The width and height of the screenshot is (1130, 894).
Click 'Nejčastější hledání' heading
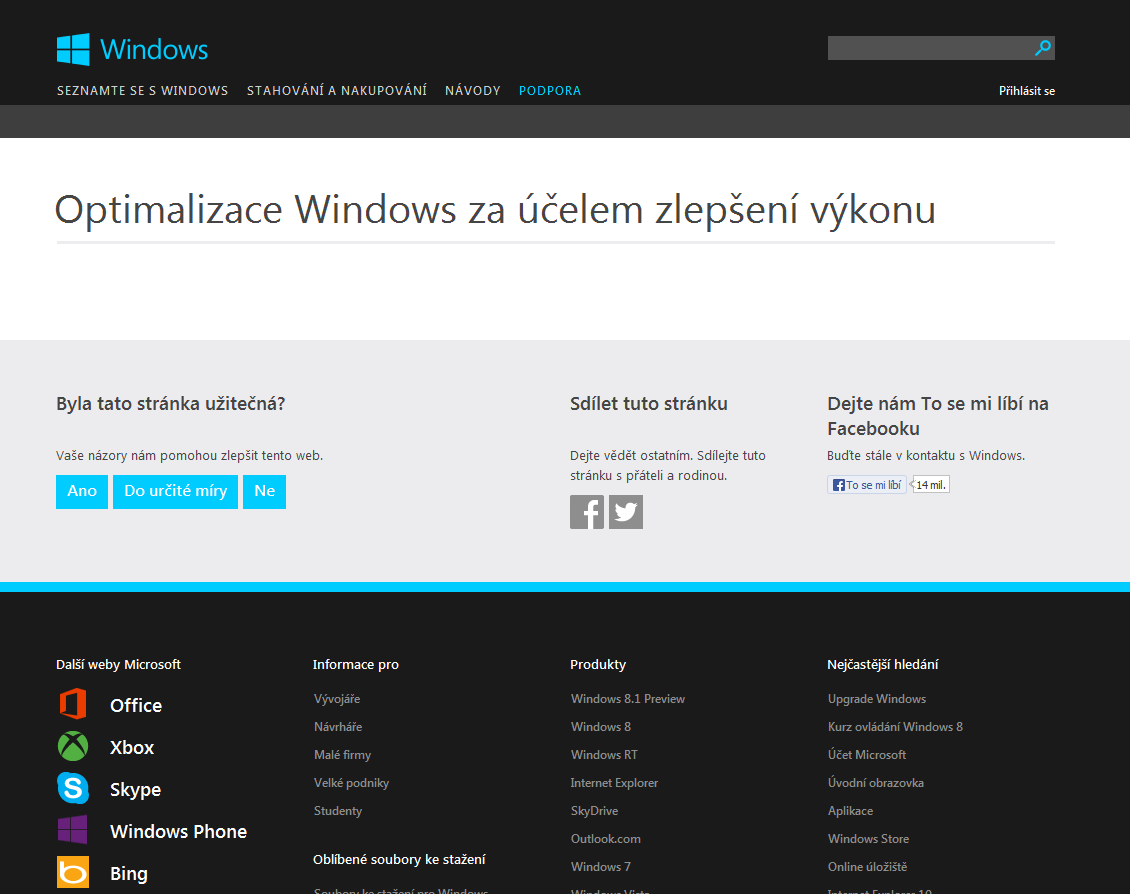(883, 665)
